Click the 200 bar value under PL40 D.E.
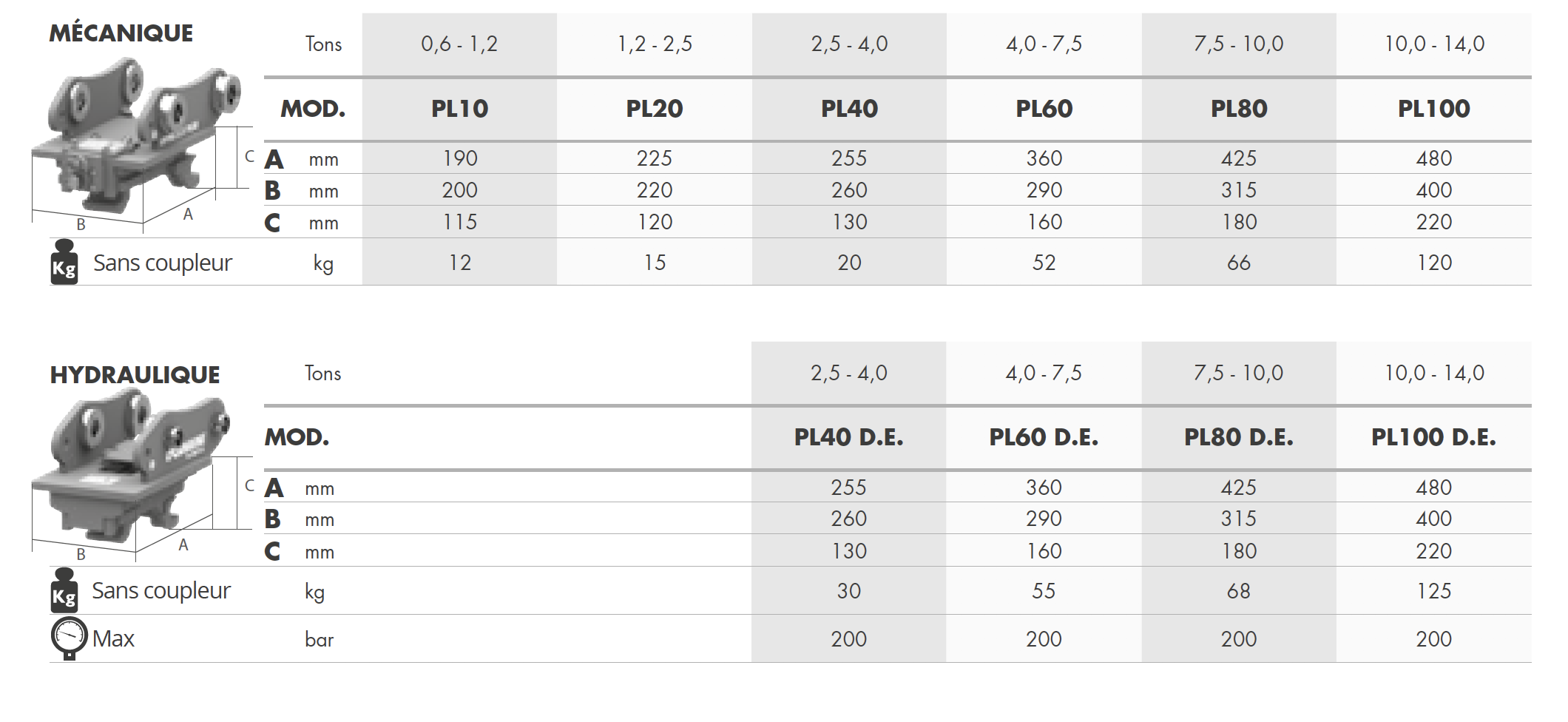The image size is (1568, 722). point(849,639)
